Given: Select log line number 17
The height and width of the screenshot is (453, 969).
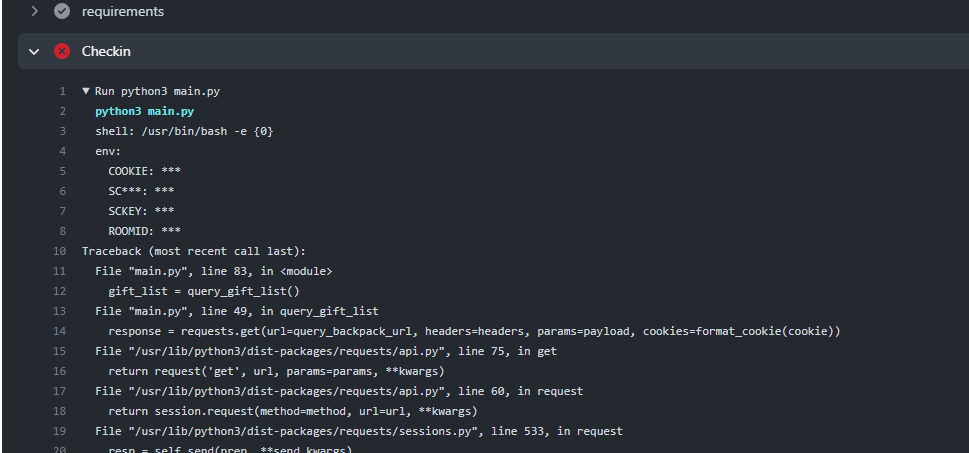Looking at the screenshot, I should (x=60, y=391).
